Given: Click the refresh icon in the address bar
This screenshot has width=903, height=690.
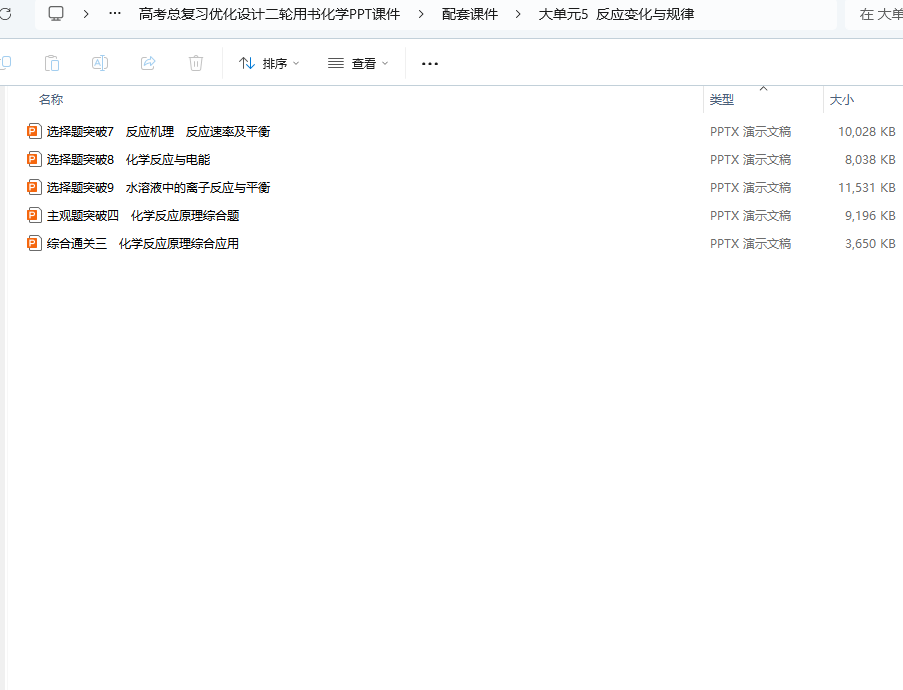Looking at the screenshot, I should click(5, 14).
